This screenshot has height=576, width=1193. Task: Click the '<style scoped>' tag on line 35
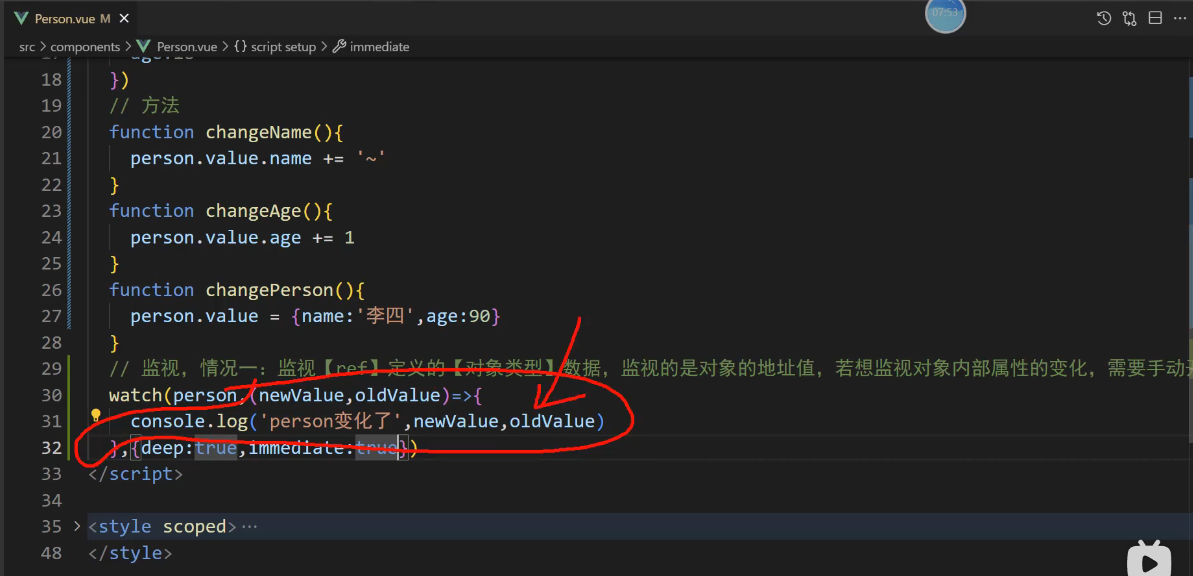coord(162,527)
